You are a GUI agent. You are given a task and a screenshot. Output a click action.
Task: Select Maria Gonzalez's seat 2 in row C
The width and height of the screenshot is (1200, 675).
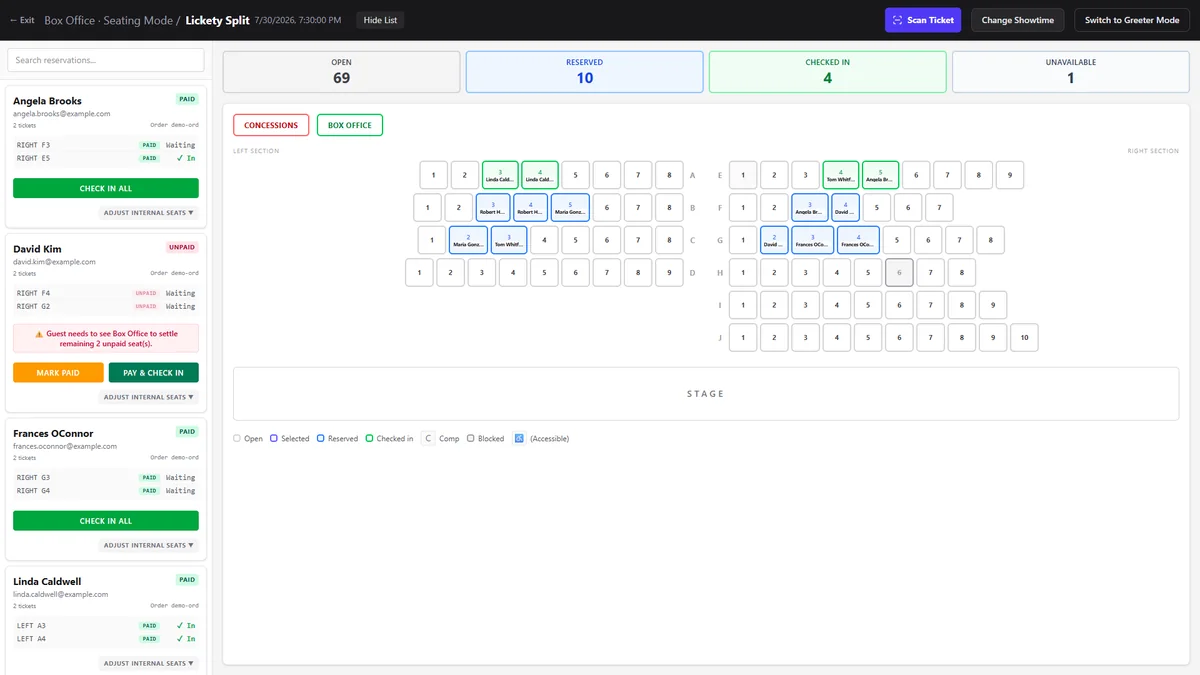(x=468, y=240)
